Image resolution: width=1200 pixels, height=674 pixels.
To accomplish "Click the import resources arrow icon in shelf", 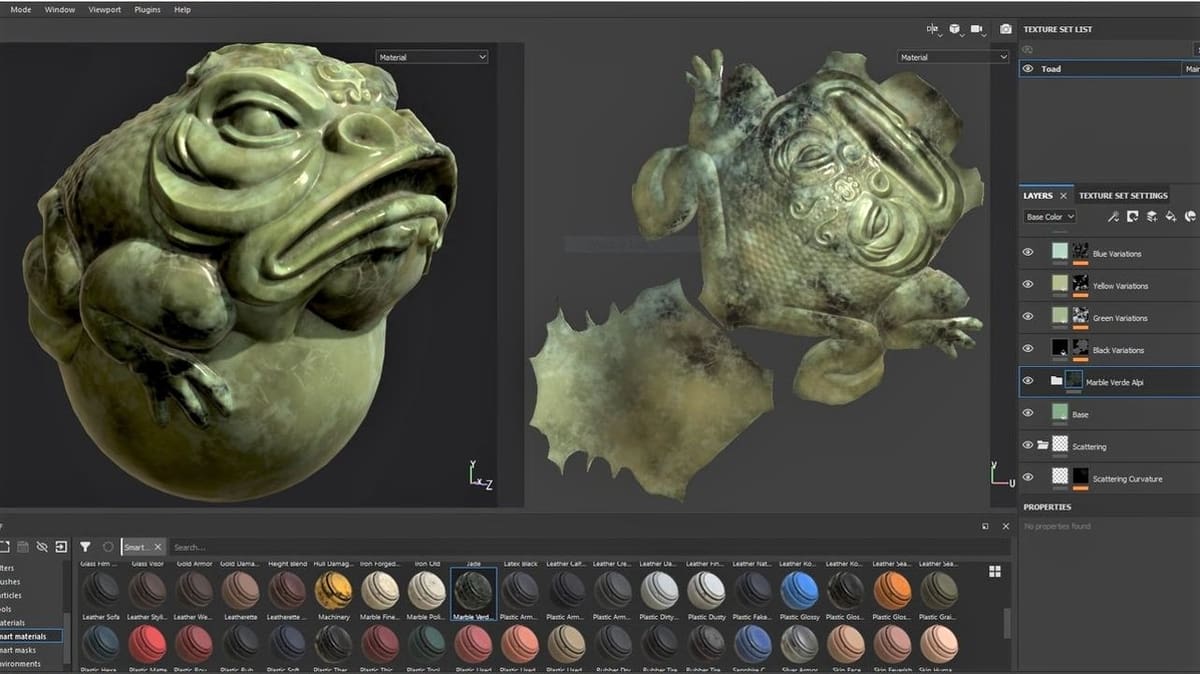I will click(61, 547).
